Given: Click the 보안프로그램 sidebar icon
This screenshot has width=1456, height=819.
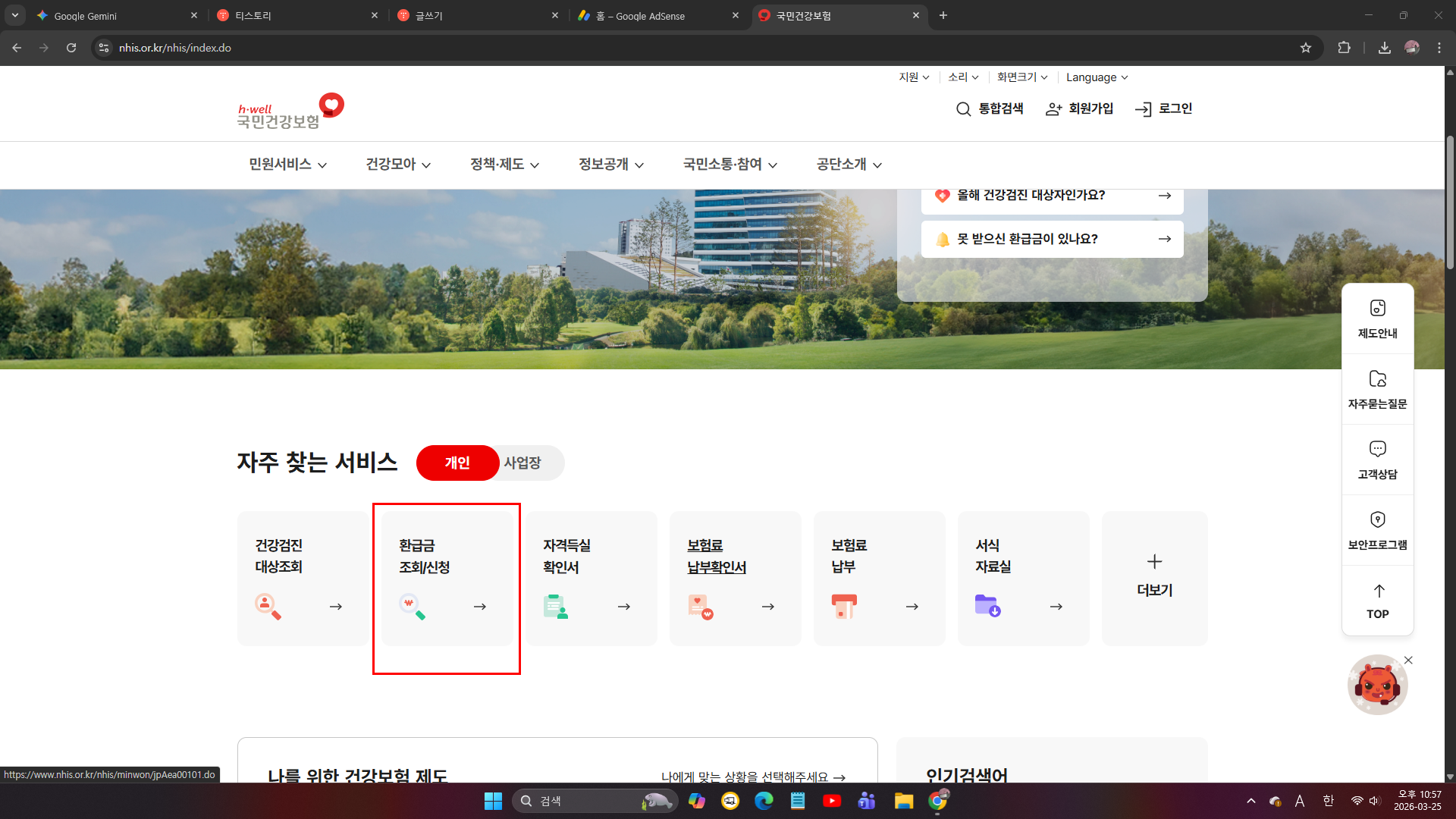Looking at the screenshot, I should coord(1377,529).
